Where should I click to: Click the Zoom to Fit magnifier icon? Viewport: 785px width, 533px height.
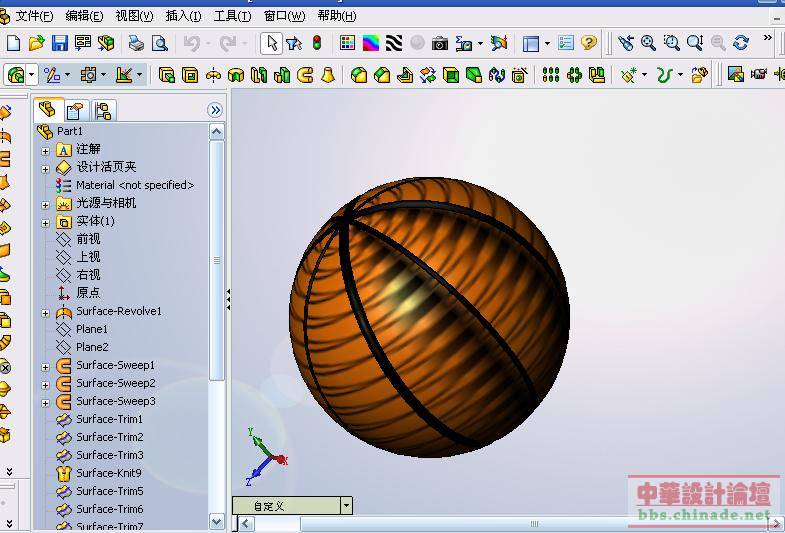click(x=649, y=43)
